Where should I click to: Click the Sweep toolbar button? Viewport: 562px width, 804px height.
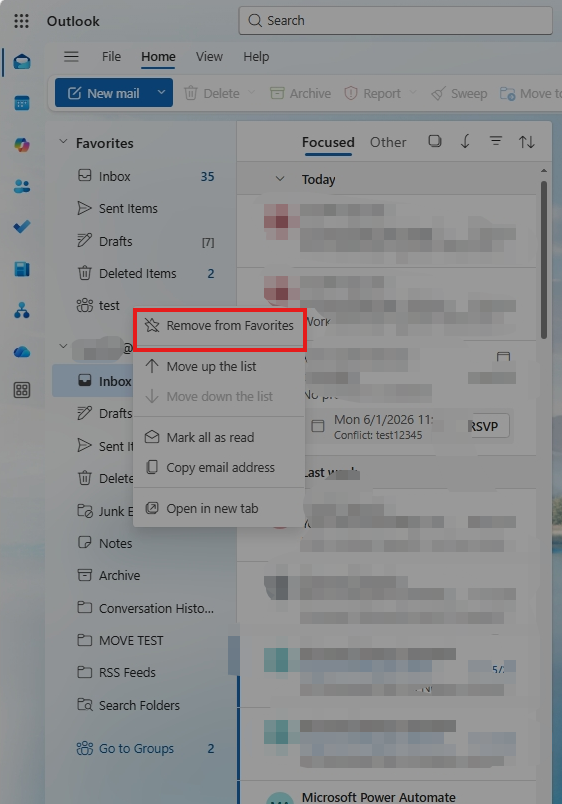coord(459,93)
